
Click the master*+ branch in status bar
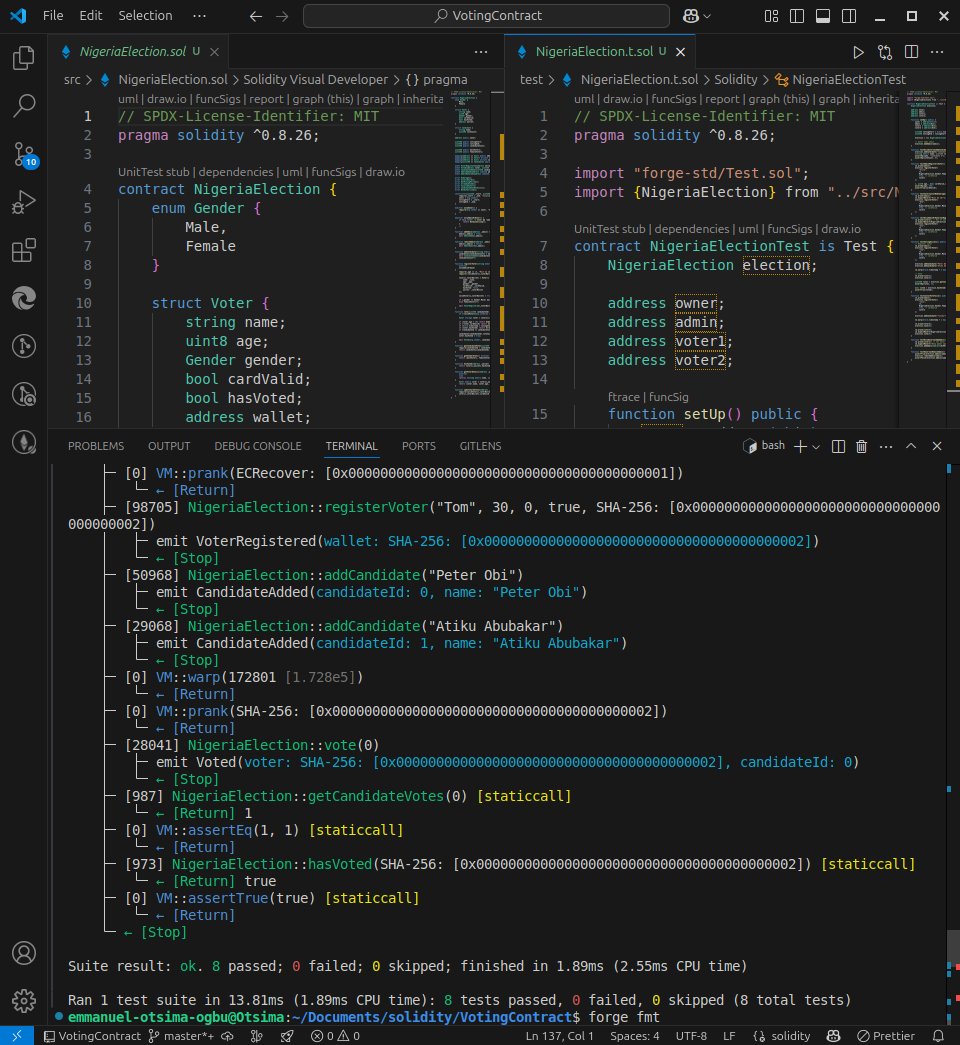(x=181, y=1036)
